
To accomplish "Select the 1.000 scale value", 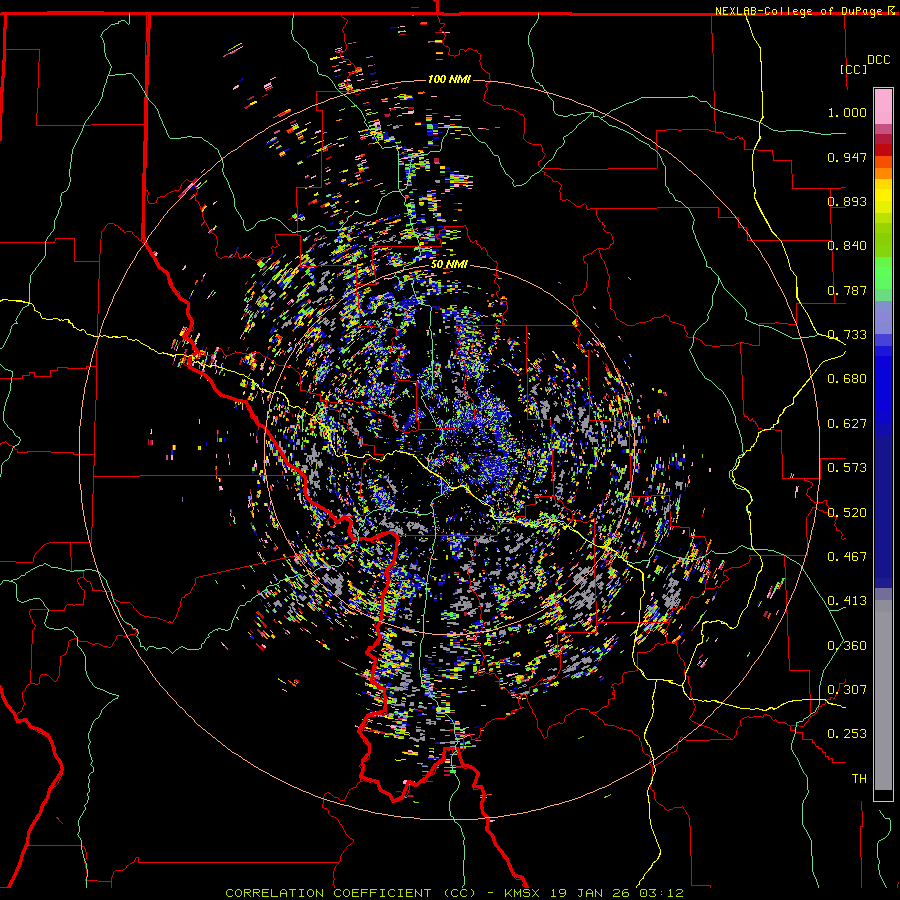I will point(847,112).
